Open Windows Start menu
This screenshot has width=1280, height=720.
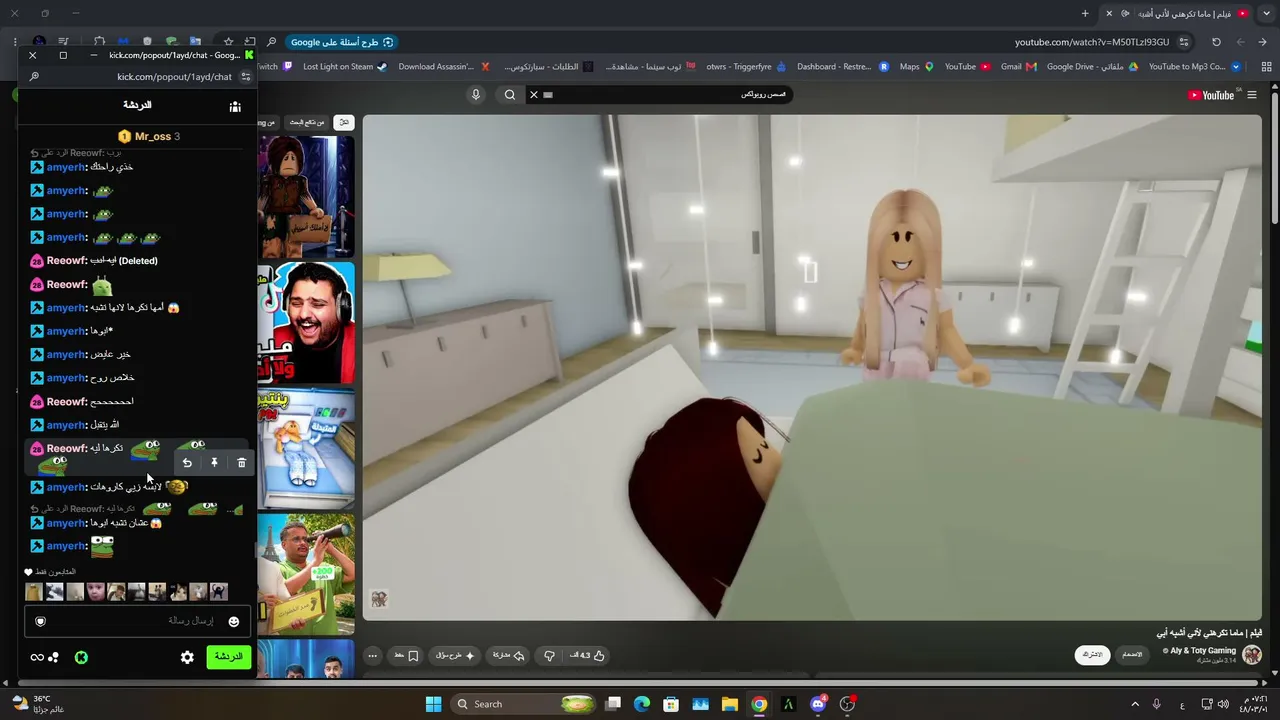(x=433, y=704)
